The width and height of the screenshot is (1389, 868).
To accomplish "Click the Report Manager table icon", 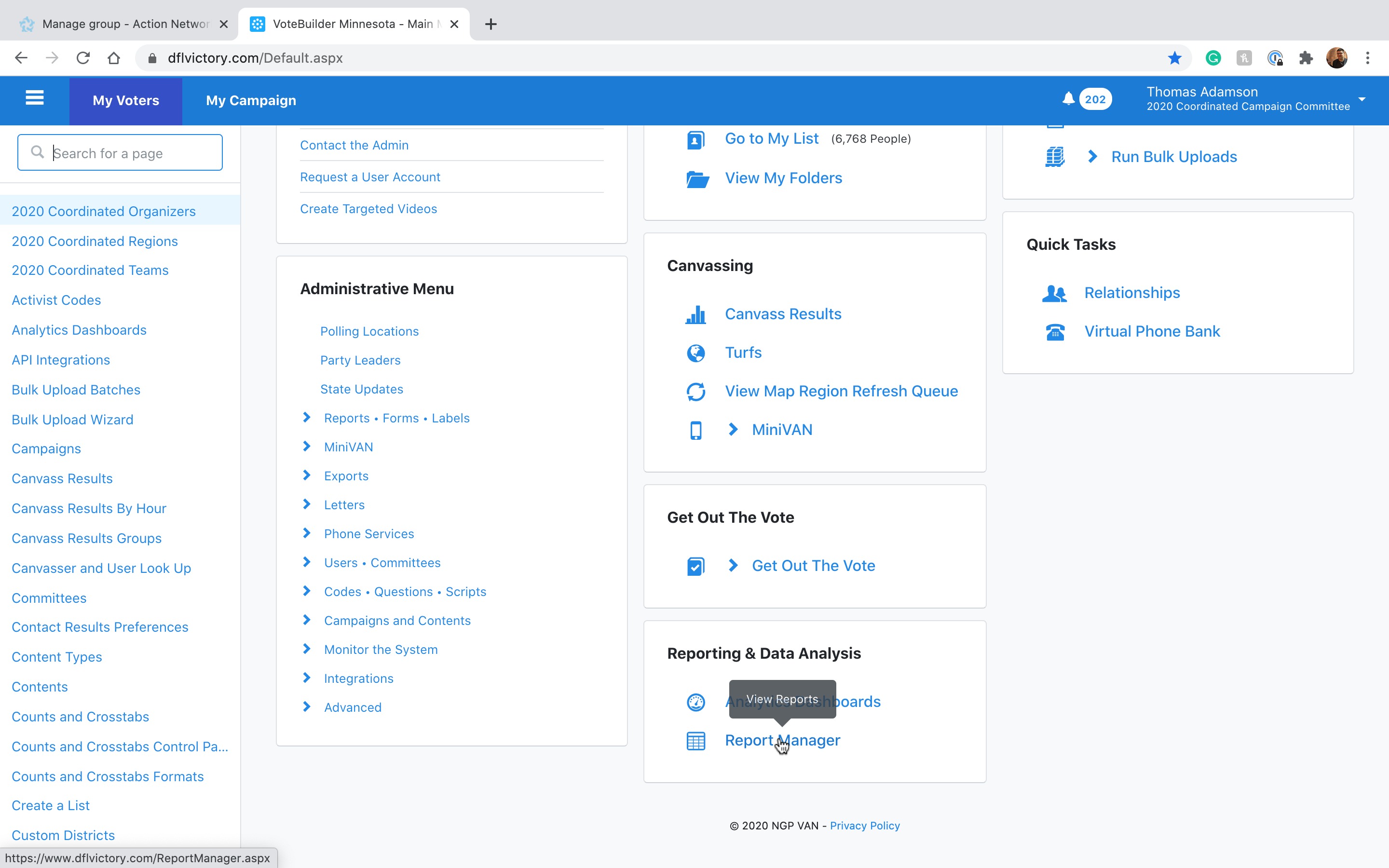I will pyautogui.click(x=695, y=741).
